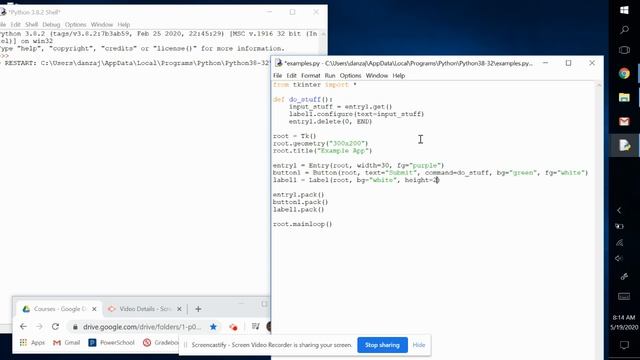Viewport: 640px width, 360px height.
Task: Maximize the examples.py editor window
Action: [x=568, y=63]
